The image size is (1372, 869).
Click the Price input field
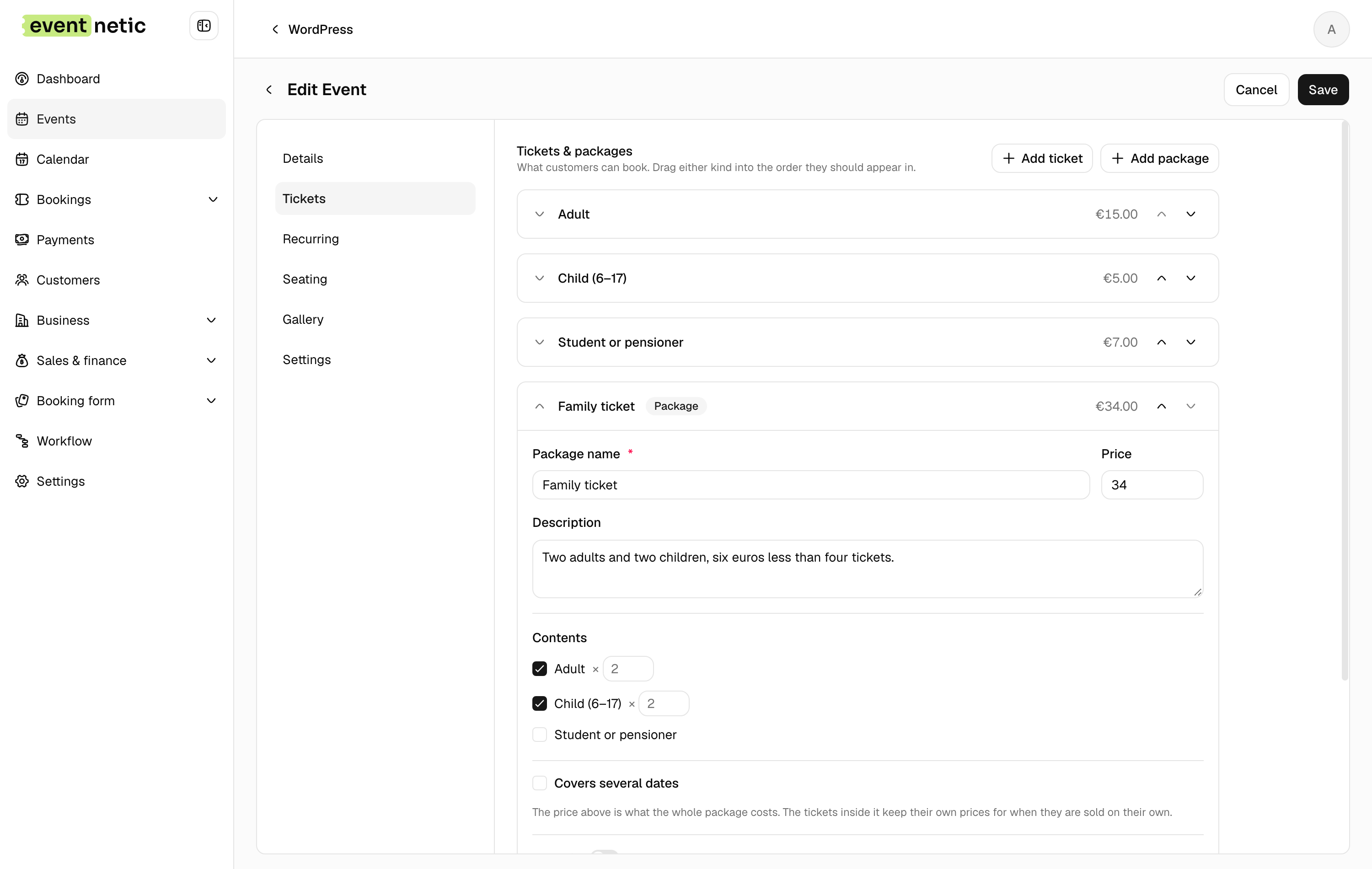point(1152,484)
